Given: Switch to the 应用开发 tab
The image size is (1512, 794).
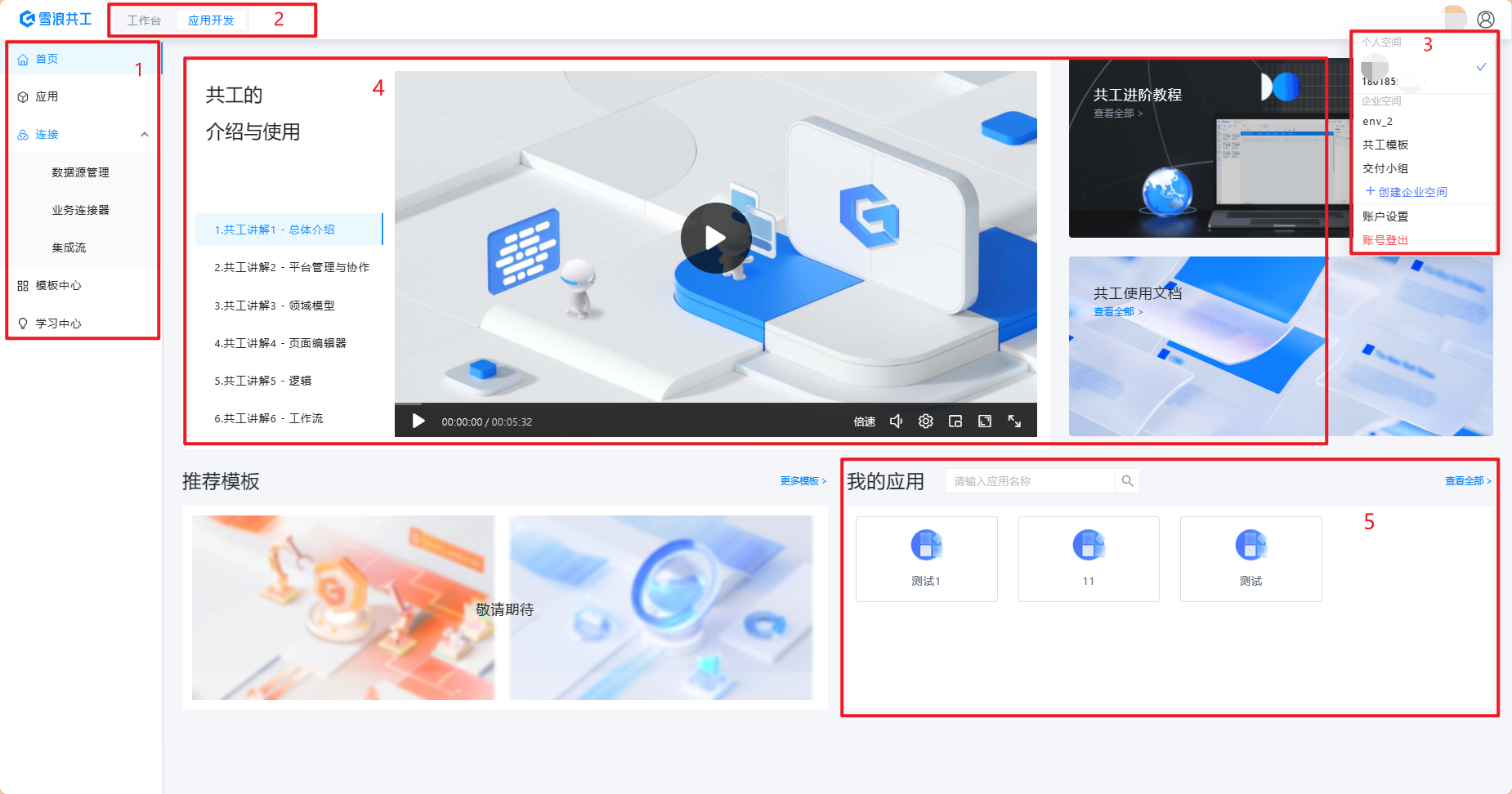Looking at the screenshot, I should [211, 20].
